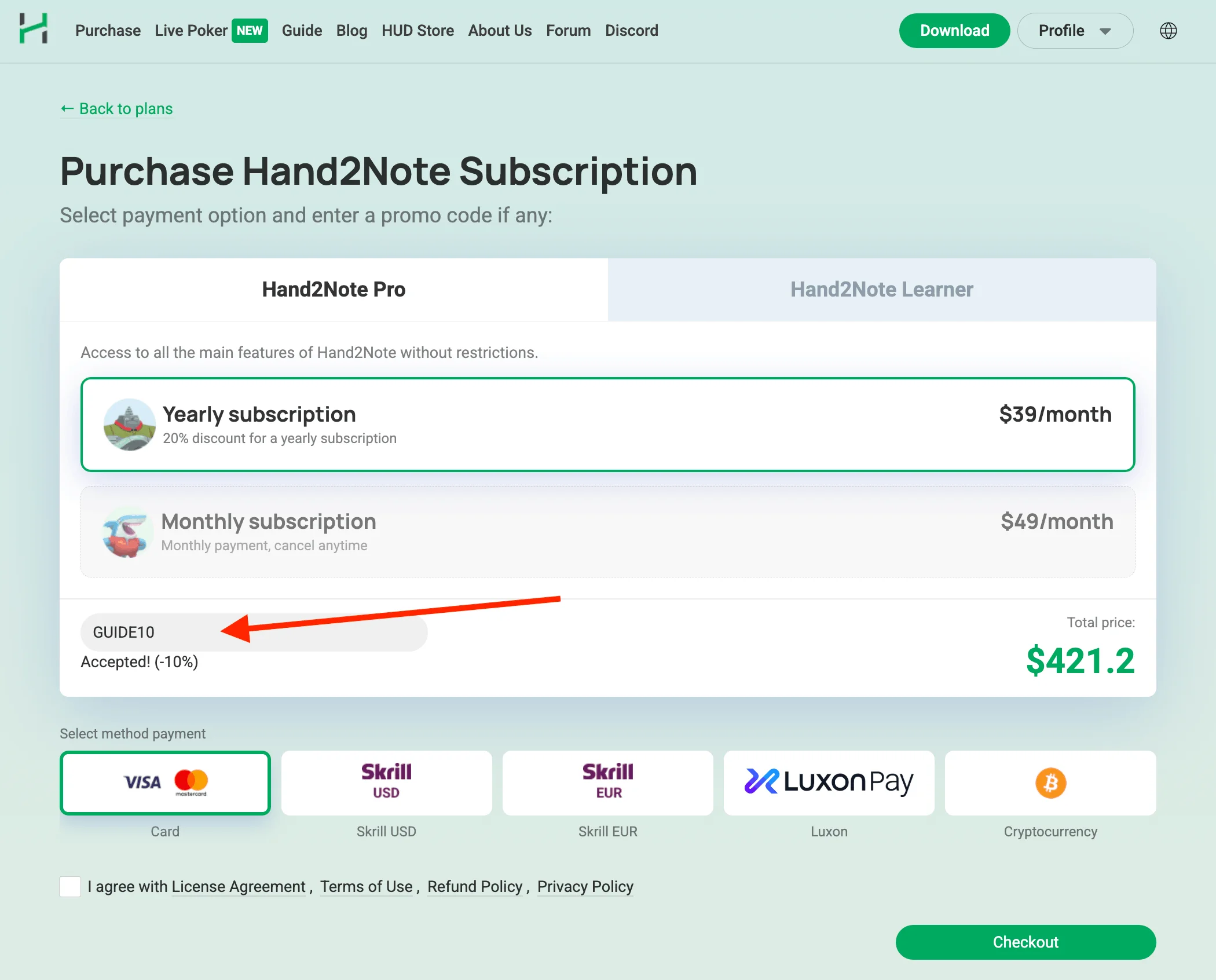Viewport: 1216px width, 980px height.
Task: Enable the License Agreement checkbox
Action: coord(70,886)
